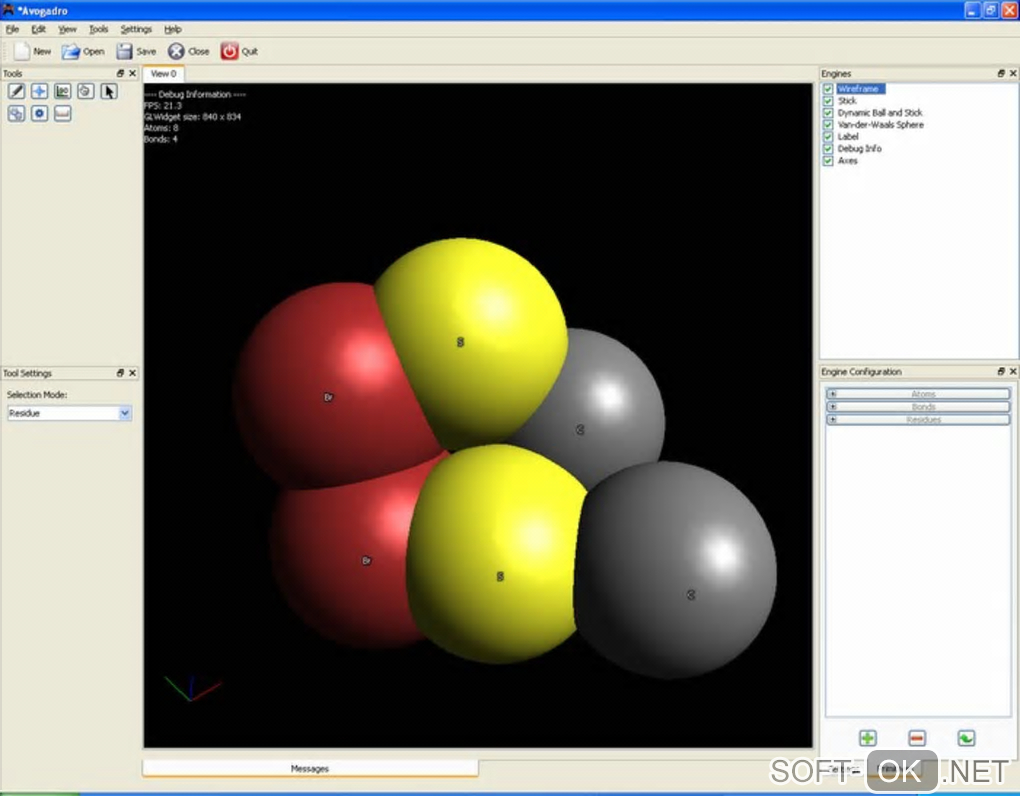Disable the Van-der-Waals Sphere engine checkbox
Viewport: 1020px width, 796px height.
pos(828,125)
